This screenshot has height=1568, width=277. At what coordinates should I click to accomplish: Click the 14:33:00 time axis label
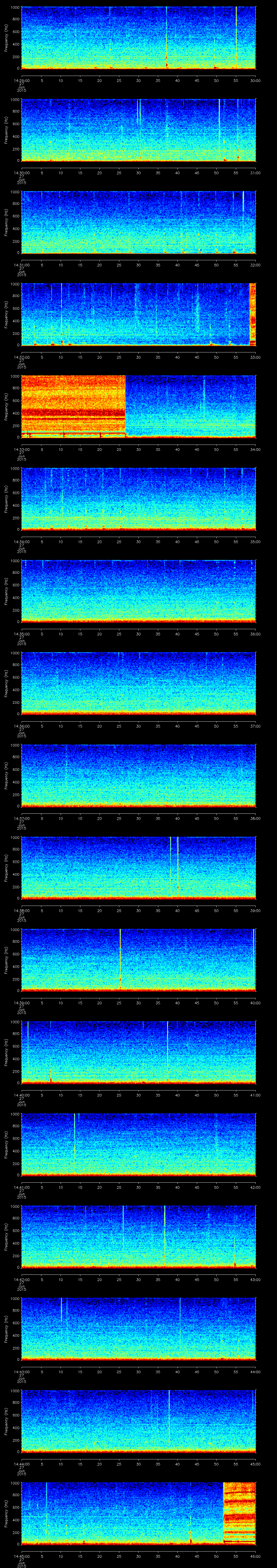point(21,449)
